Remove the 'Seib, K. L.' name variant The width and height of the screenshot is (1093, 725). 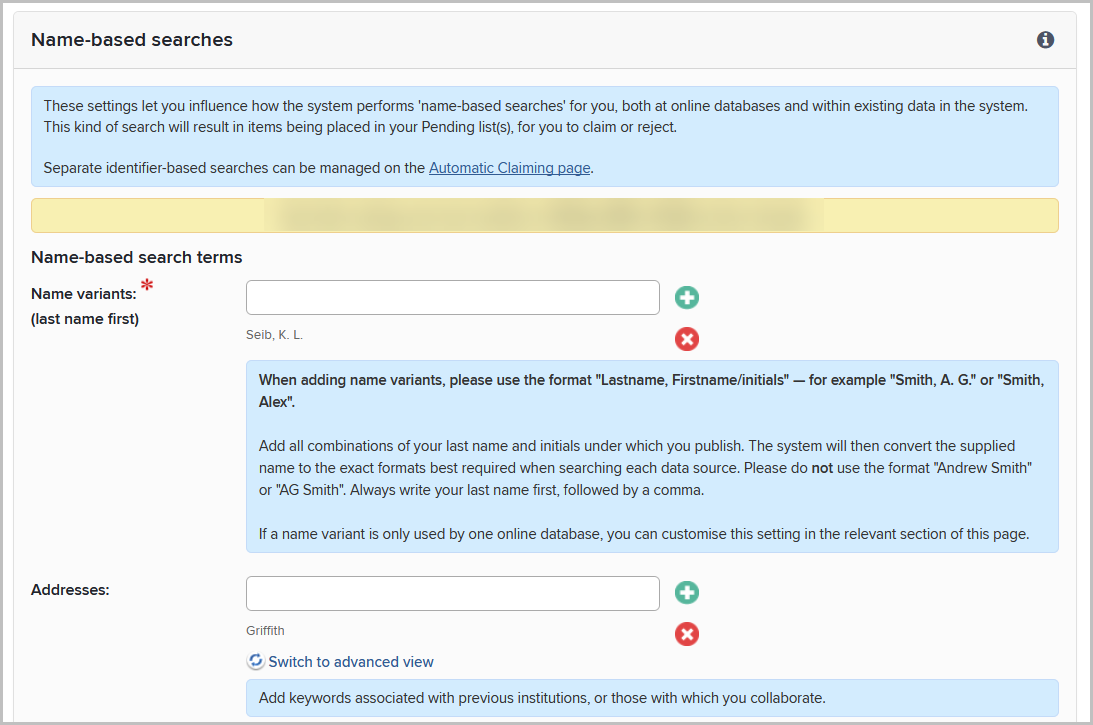coord(686,339)
